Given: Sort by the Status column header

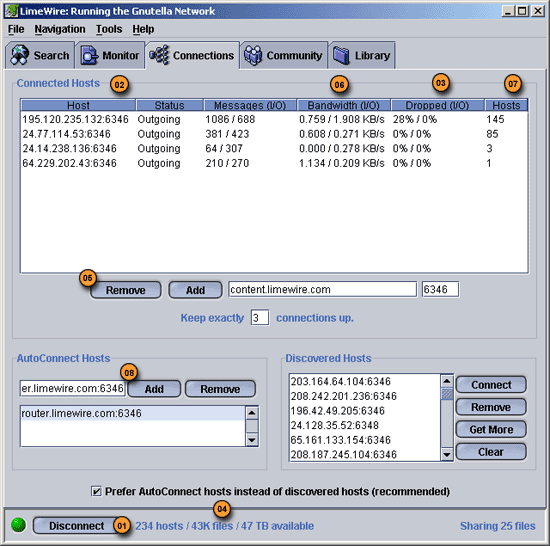Looking at the screenshot, I should point(169,105).
